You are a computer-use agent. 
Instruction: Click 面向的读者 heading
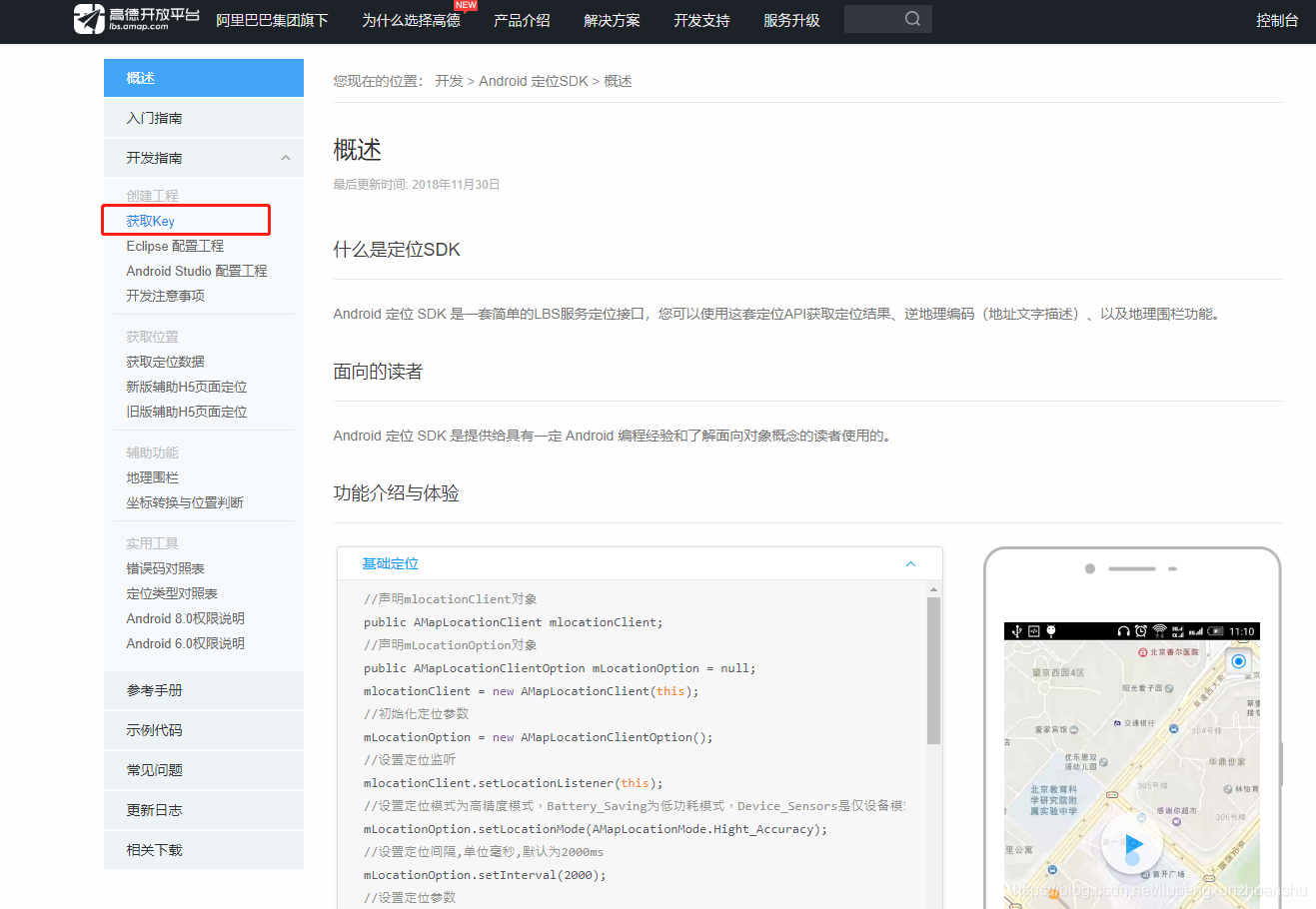[378, 372]
